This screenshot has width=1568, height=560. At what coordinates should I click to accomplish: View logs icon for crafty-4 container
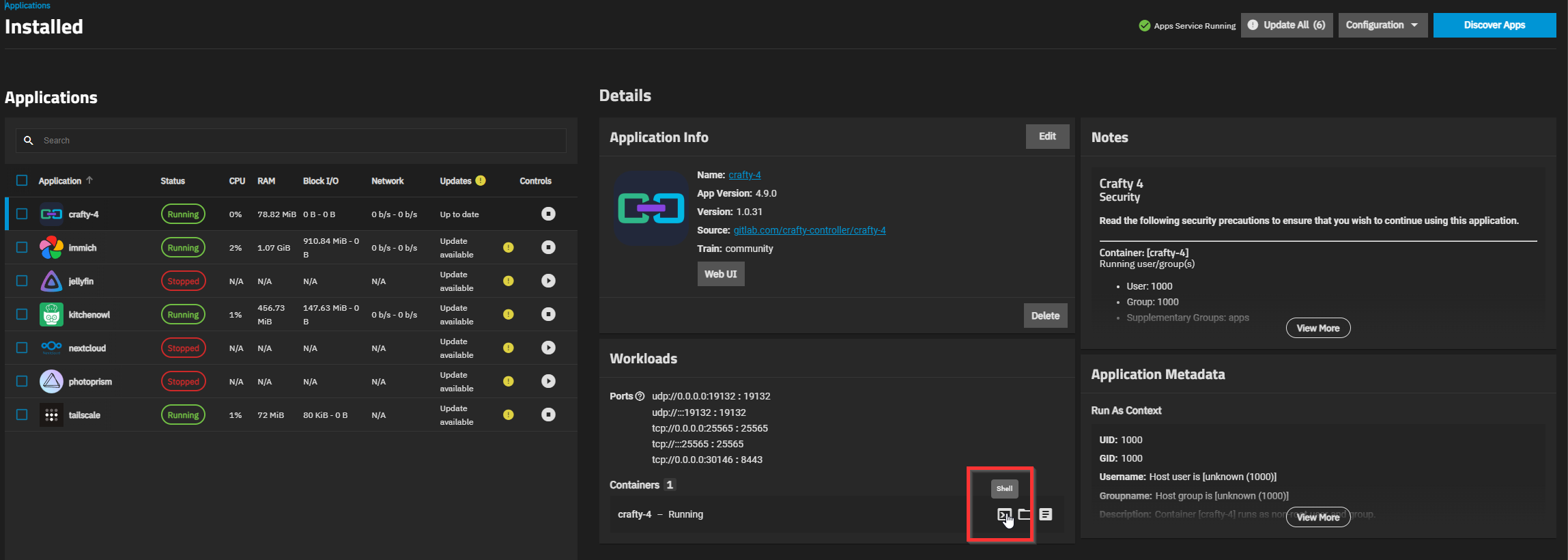(1046, 514)
